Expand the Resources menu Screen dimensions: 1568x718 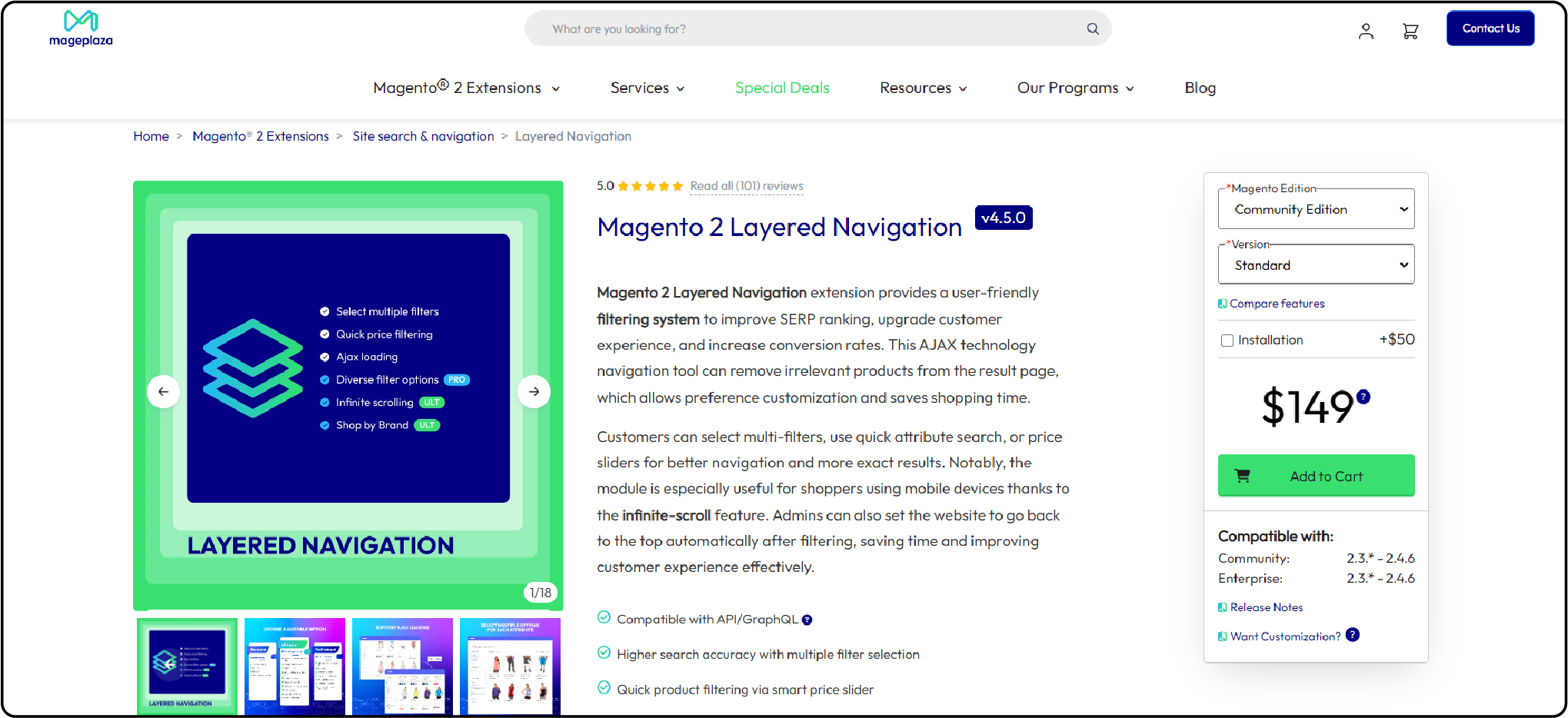click(923, 88)
